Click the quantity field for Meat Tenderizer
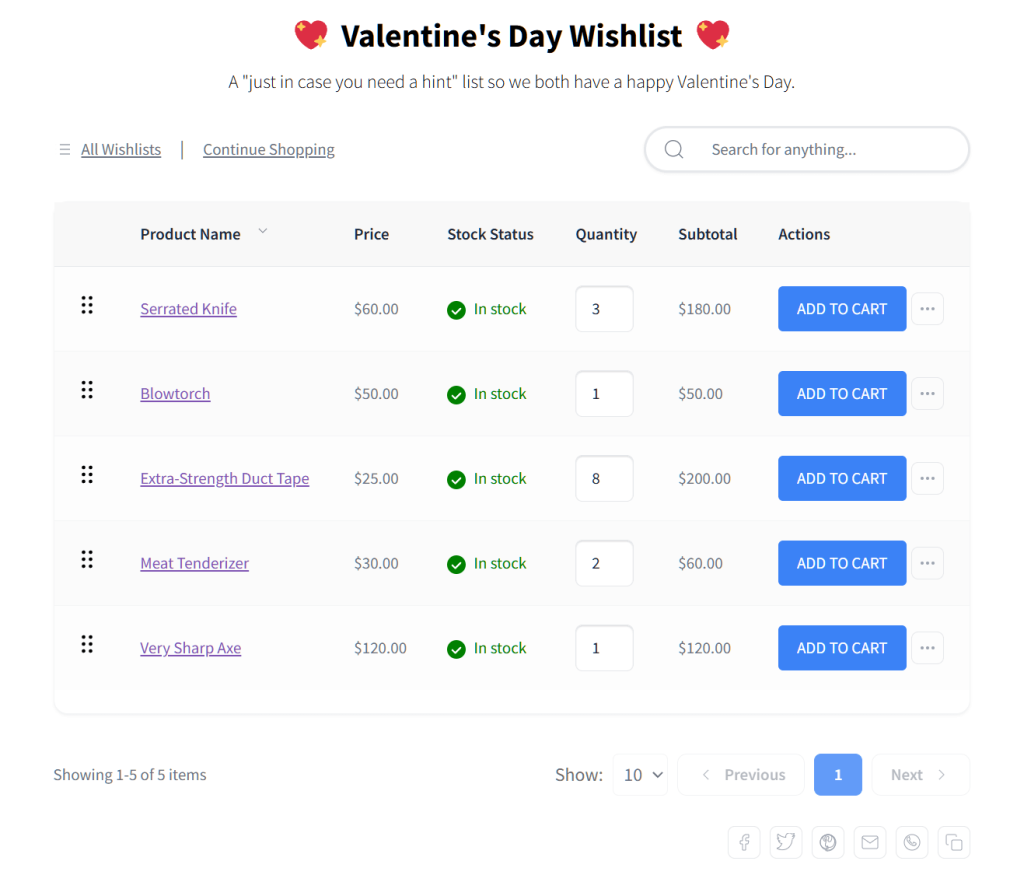 (x=604, y=563)
